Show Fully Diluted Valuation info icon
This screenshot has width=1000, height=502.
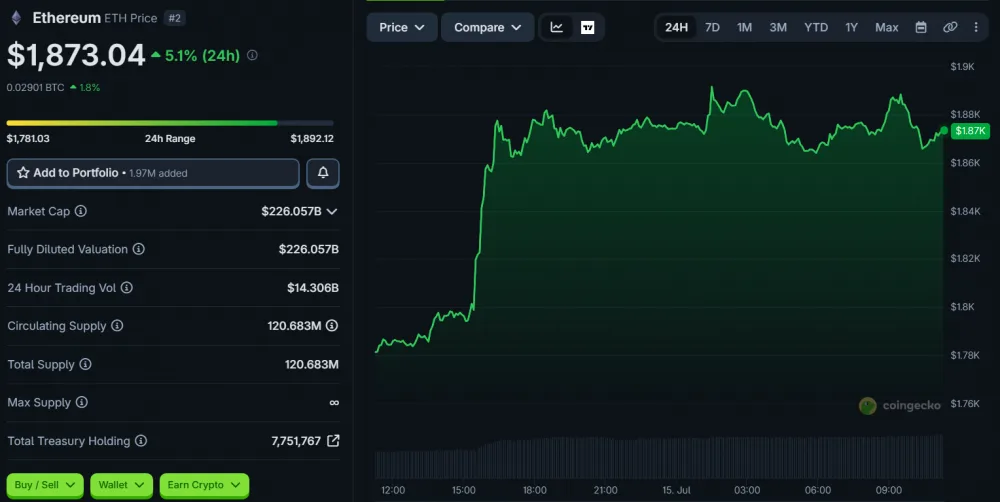(138, 249)
